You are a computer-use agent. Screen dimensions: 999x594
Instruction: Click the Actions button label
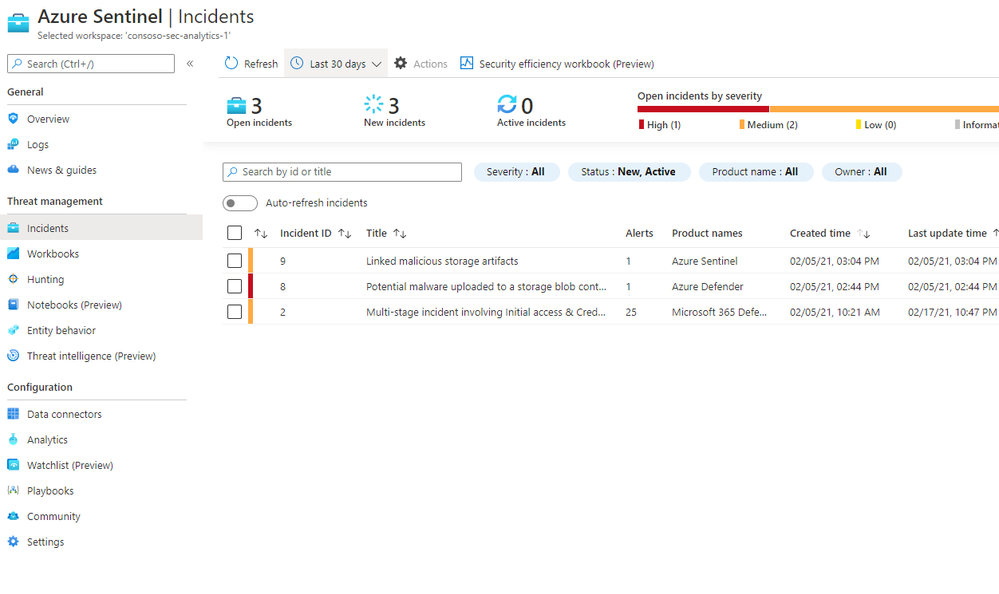click(430, 64)
